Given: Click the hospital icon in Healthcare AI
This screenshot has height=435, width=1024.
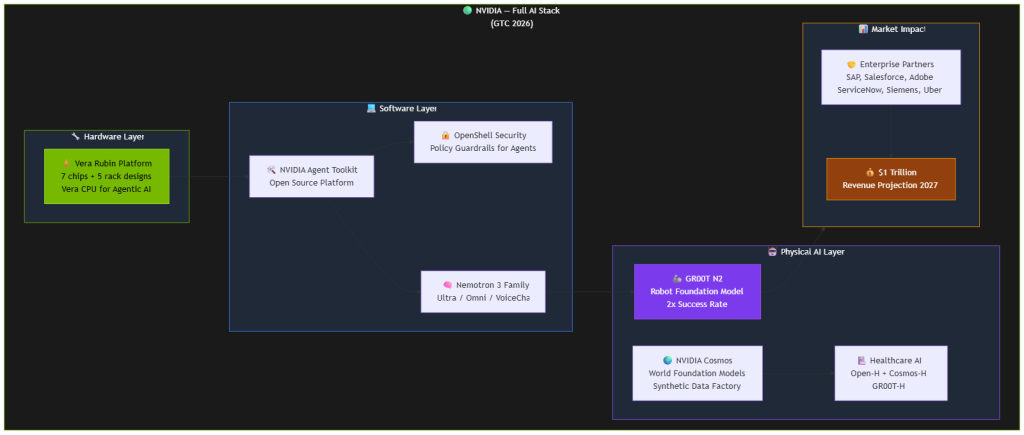Looking at the screenshot, I should pos(862,361).
